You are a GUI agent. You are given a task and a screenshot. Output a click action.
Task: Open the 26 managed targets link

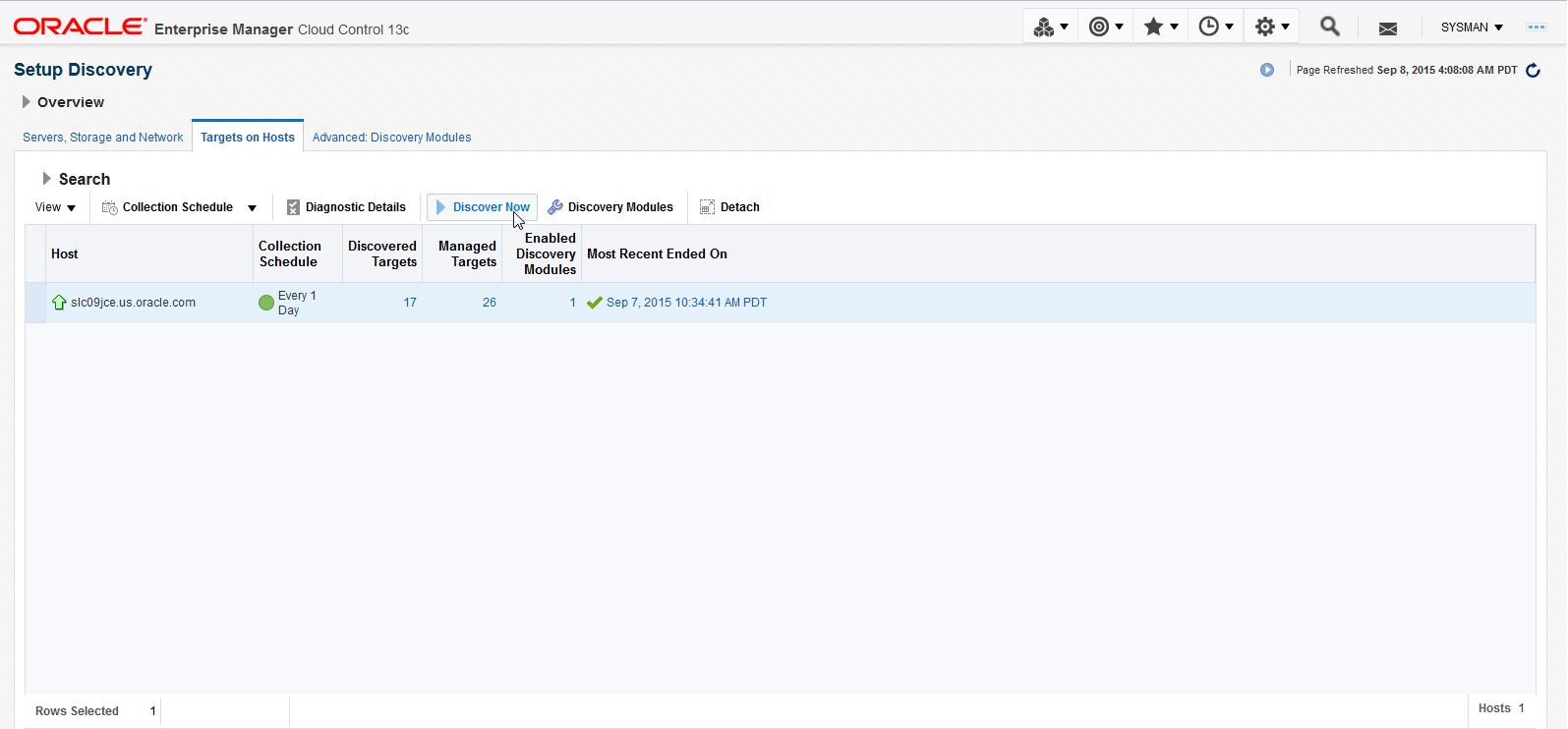pos(490,303)
